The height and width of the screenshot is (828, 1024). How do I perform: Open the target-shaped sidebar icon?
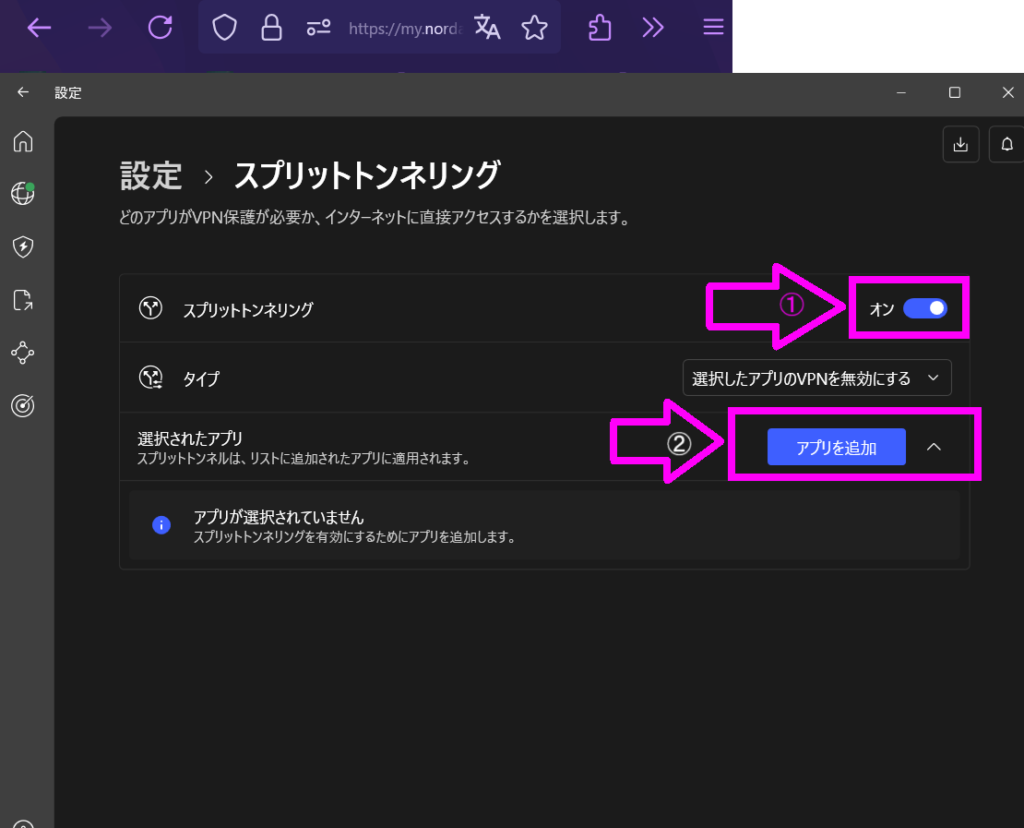[x=23, y=406]
